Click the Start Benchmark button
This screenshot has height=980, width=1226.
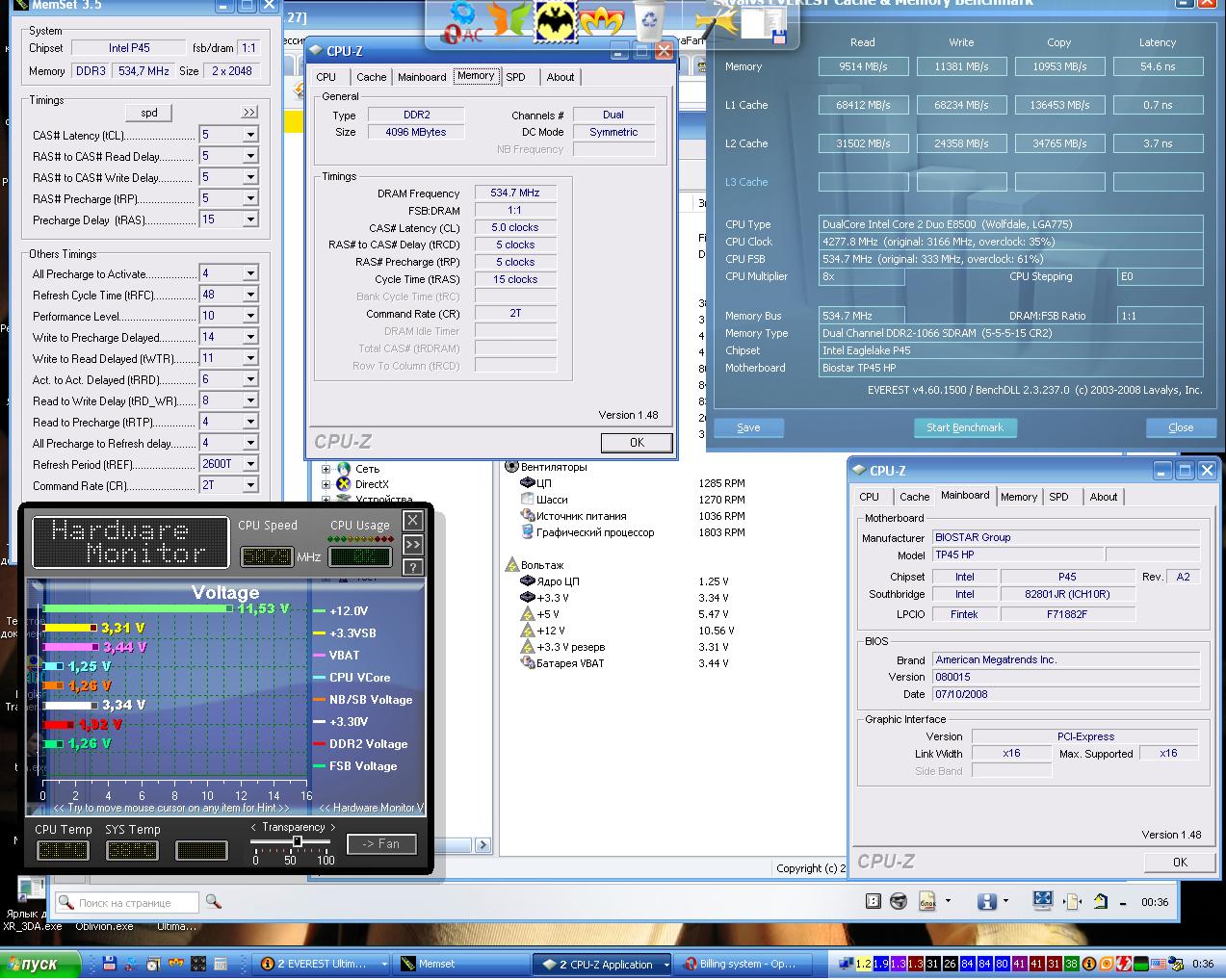tap(964, 427)
